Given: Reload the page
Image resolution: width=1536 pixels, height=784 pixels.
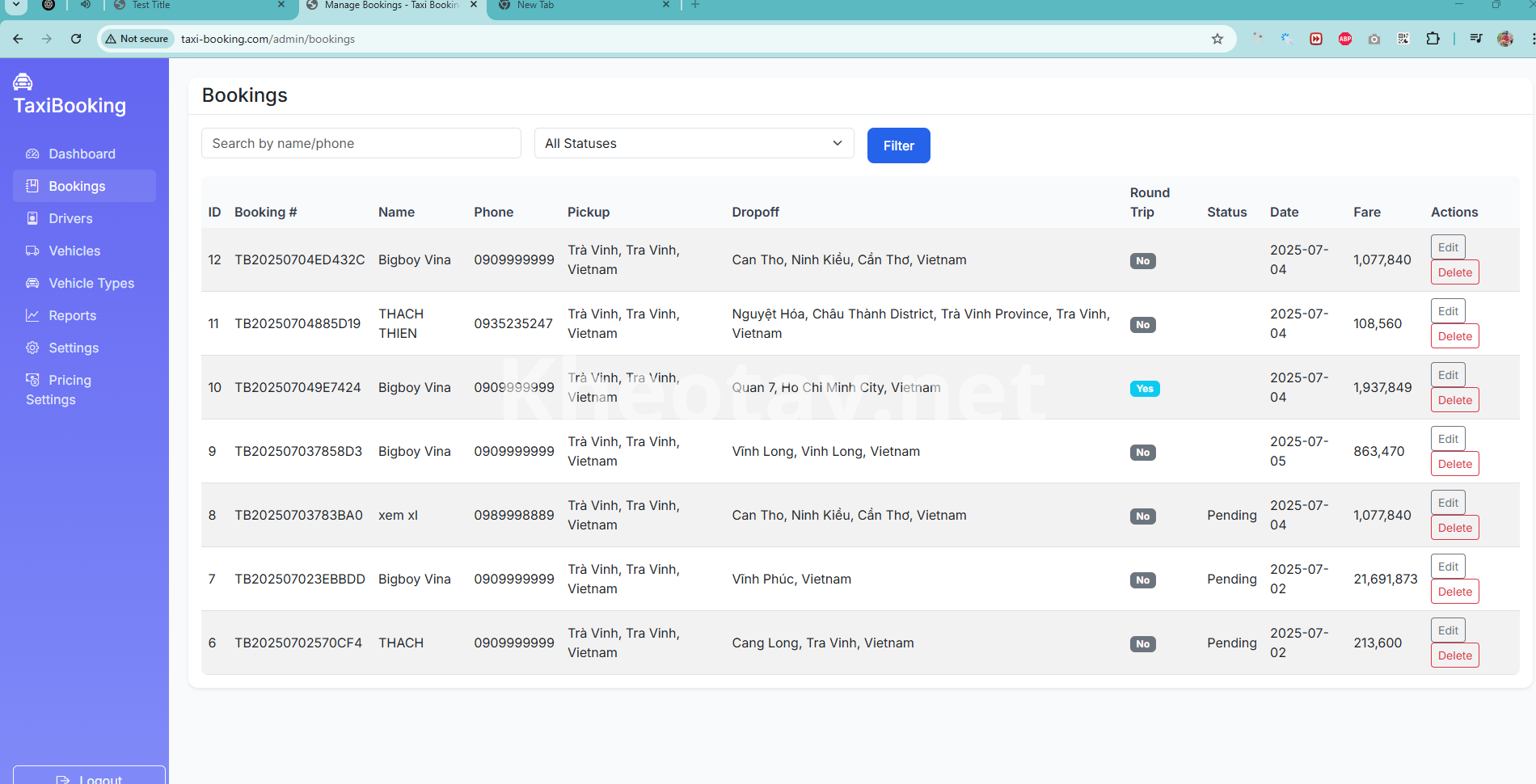Looking at the screenshot, I should coord(76,39).
